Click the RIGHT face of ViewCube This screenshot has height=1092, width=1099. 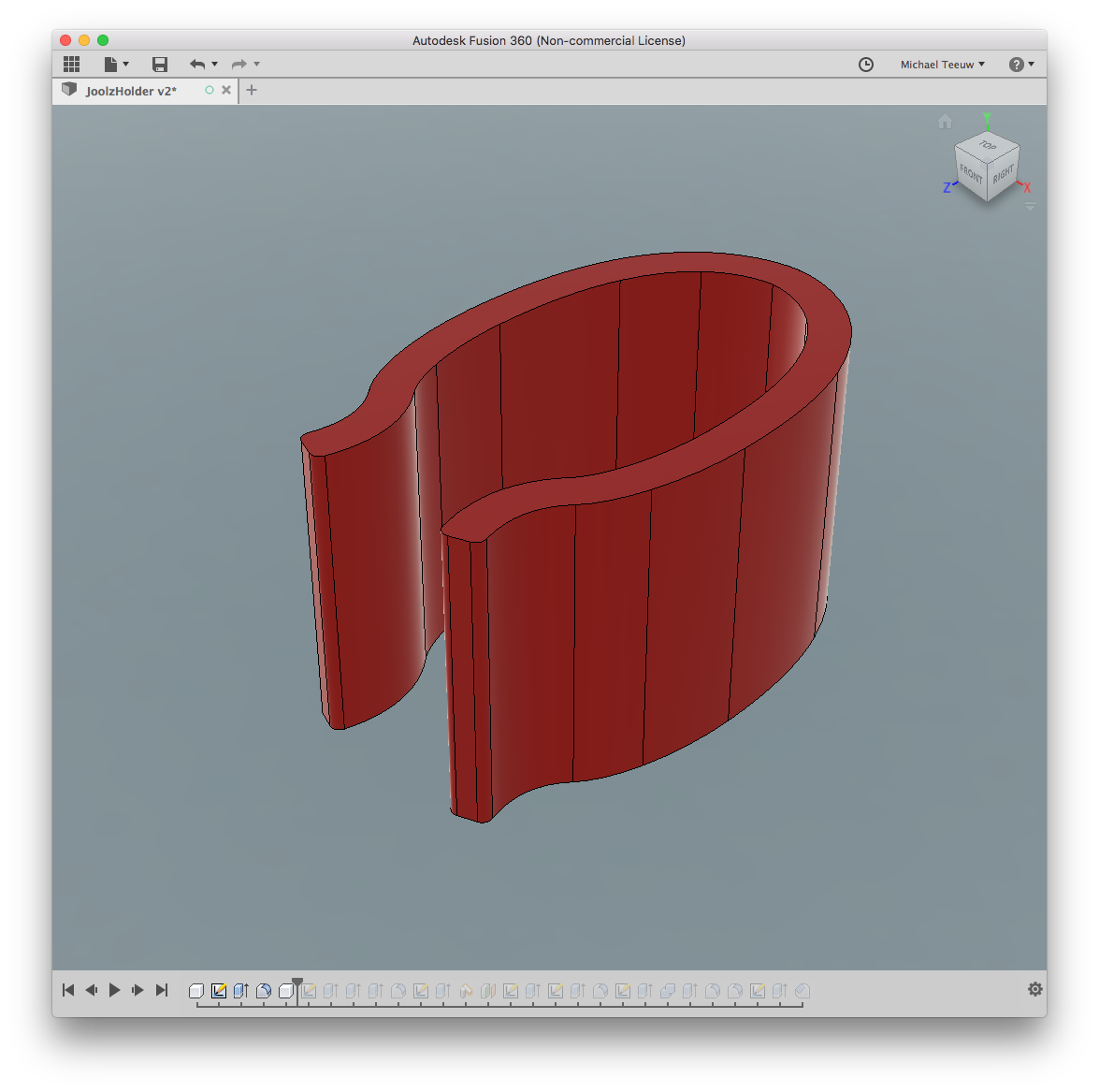point(1004,175)
